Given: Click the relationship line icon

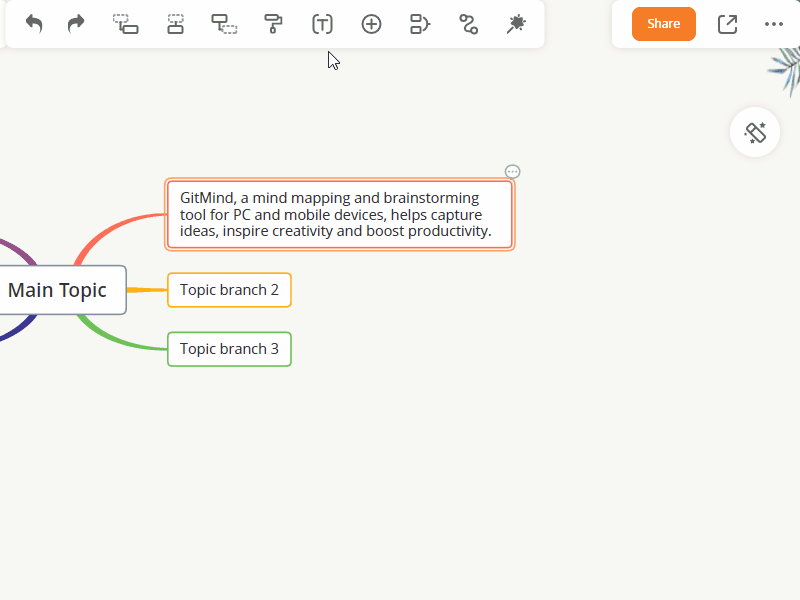Looking at the screenshot, I should coord(468,24).
